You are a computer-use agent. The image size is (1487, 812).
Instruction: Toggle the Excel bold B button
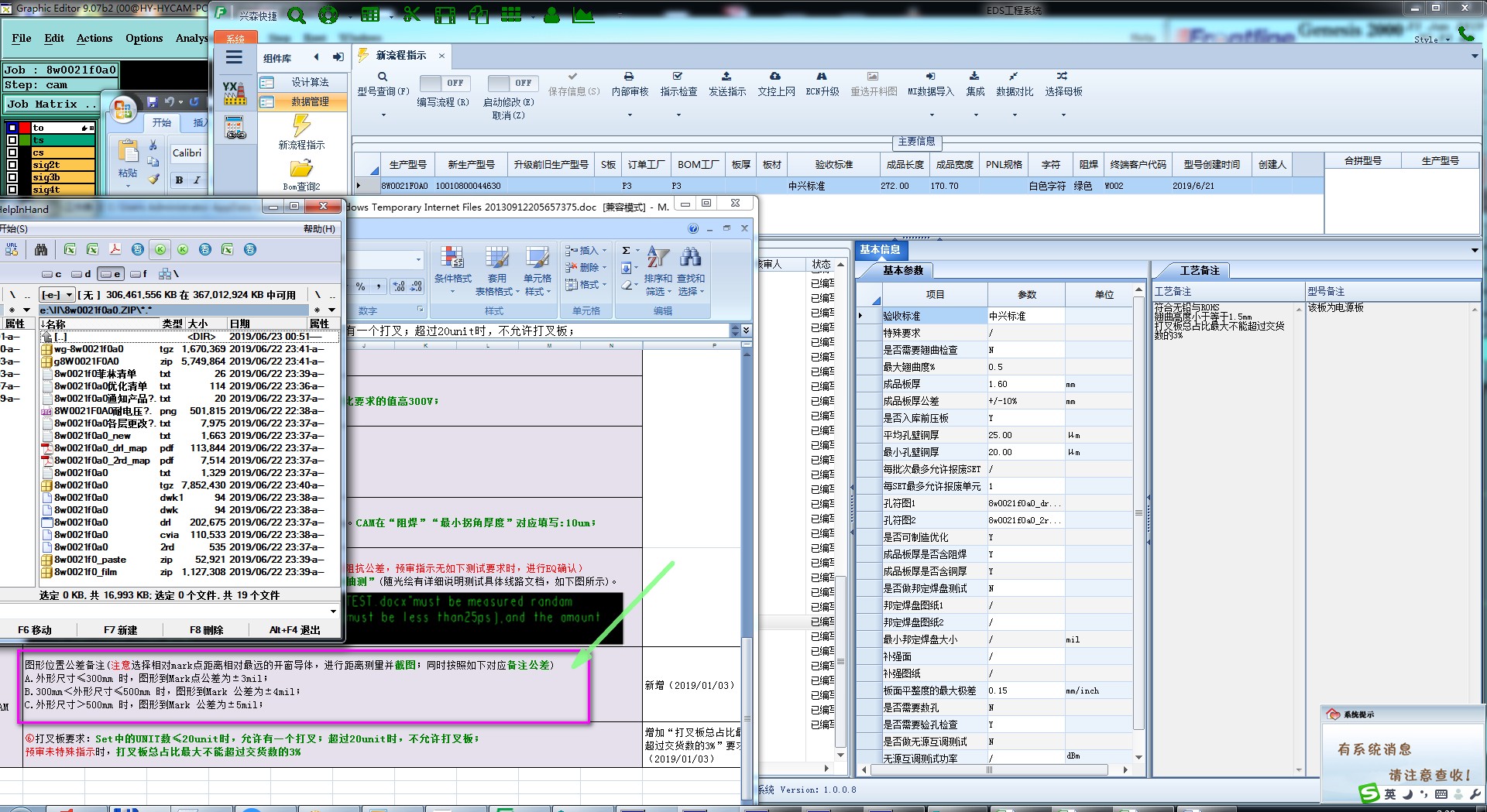(x=180, y=180)
